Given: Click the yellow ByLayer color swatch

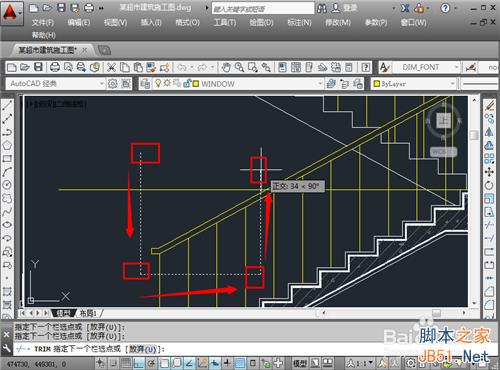Looking at the screenshot, I should coord(377,84).
